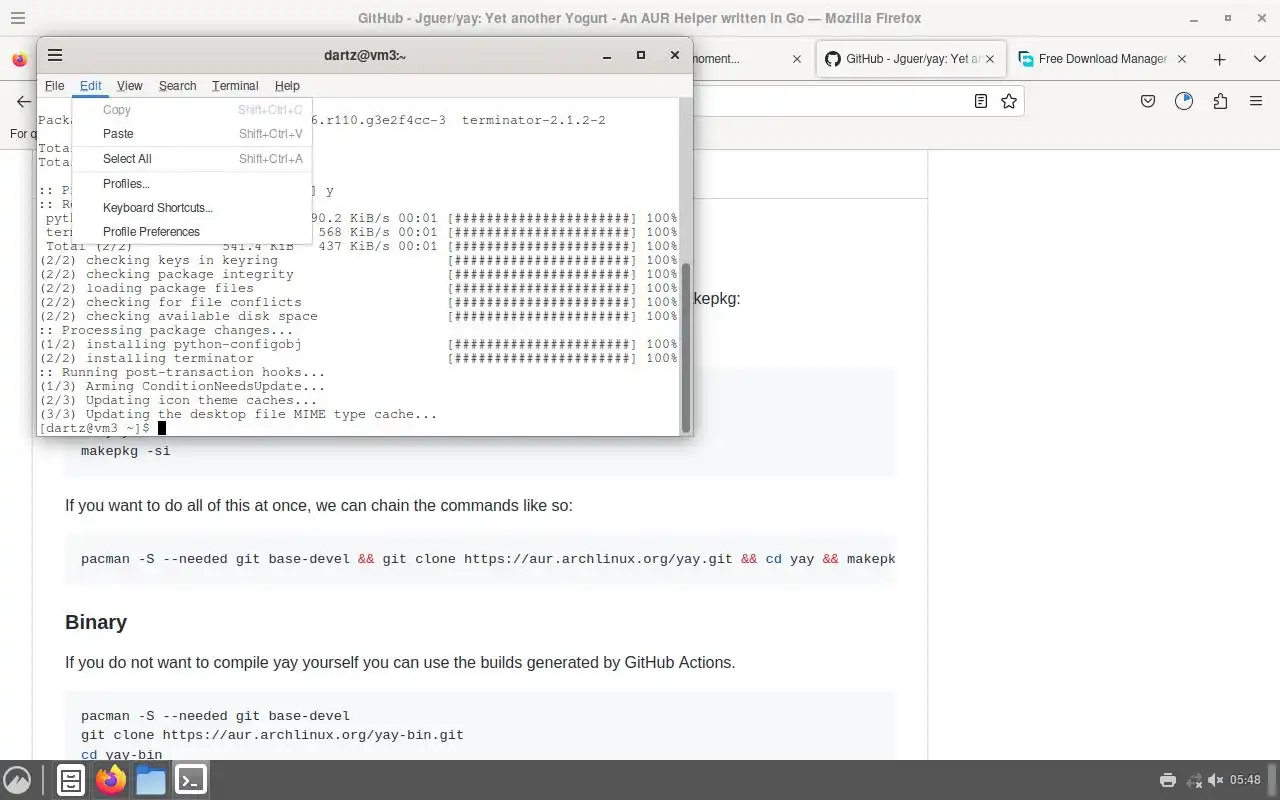This screenshot has height=800, width=1280.
Task: Go back in Firefox history arrow
Action: click(23, 101)
